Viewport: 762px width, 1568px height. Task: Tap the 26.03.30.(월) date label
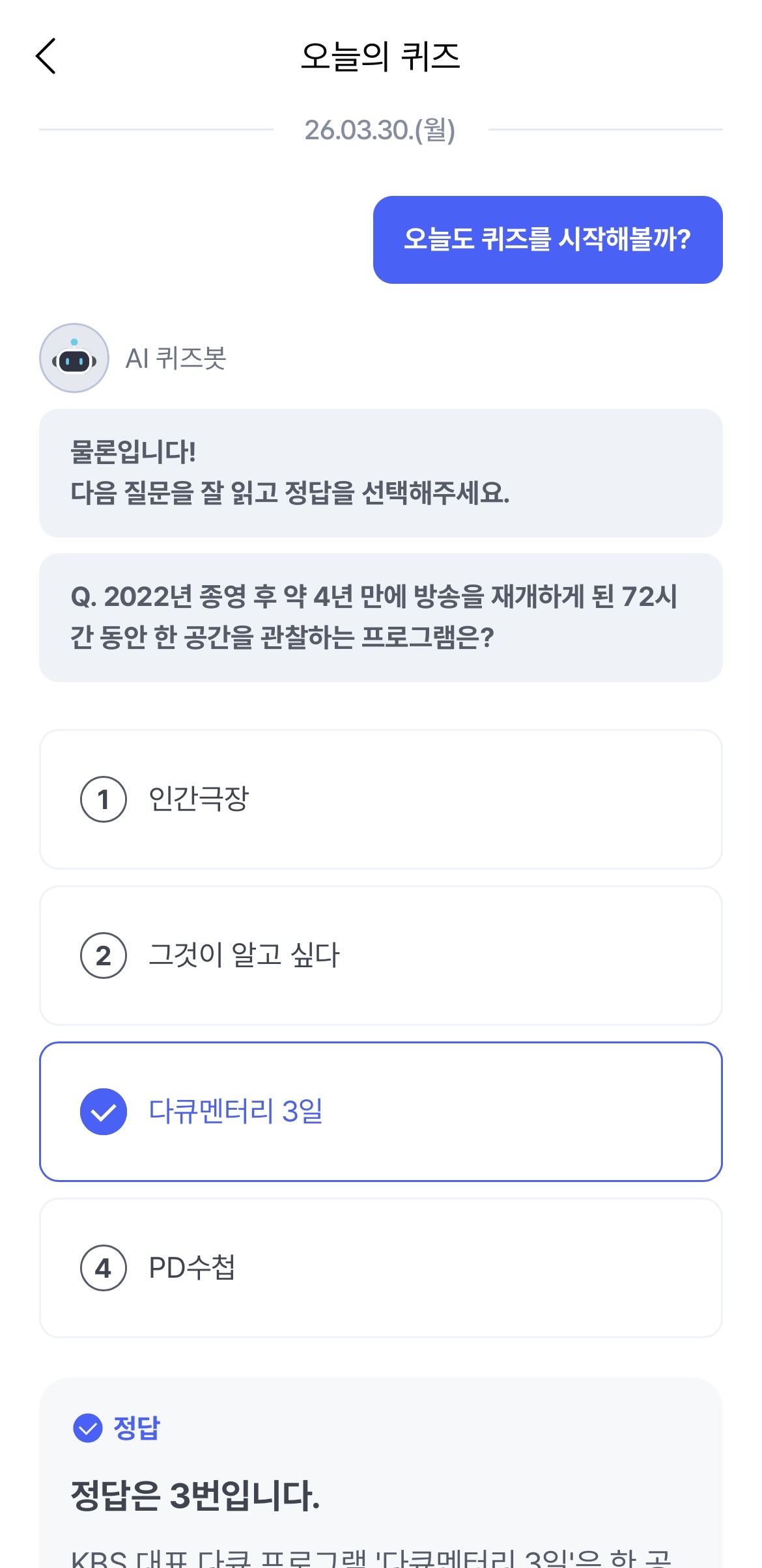380,130
